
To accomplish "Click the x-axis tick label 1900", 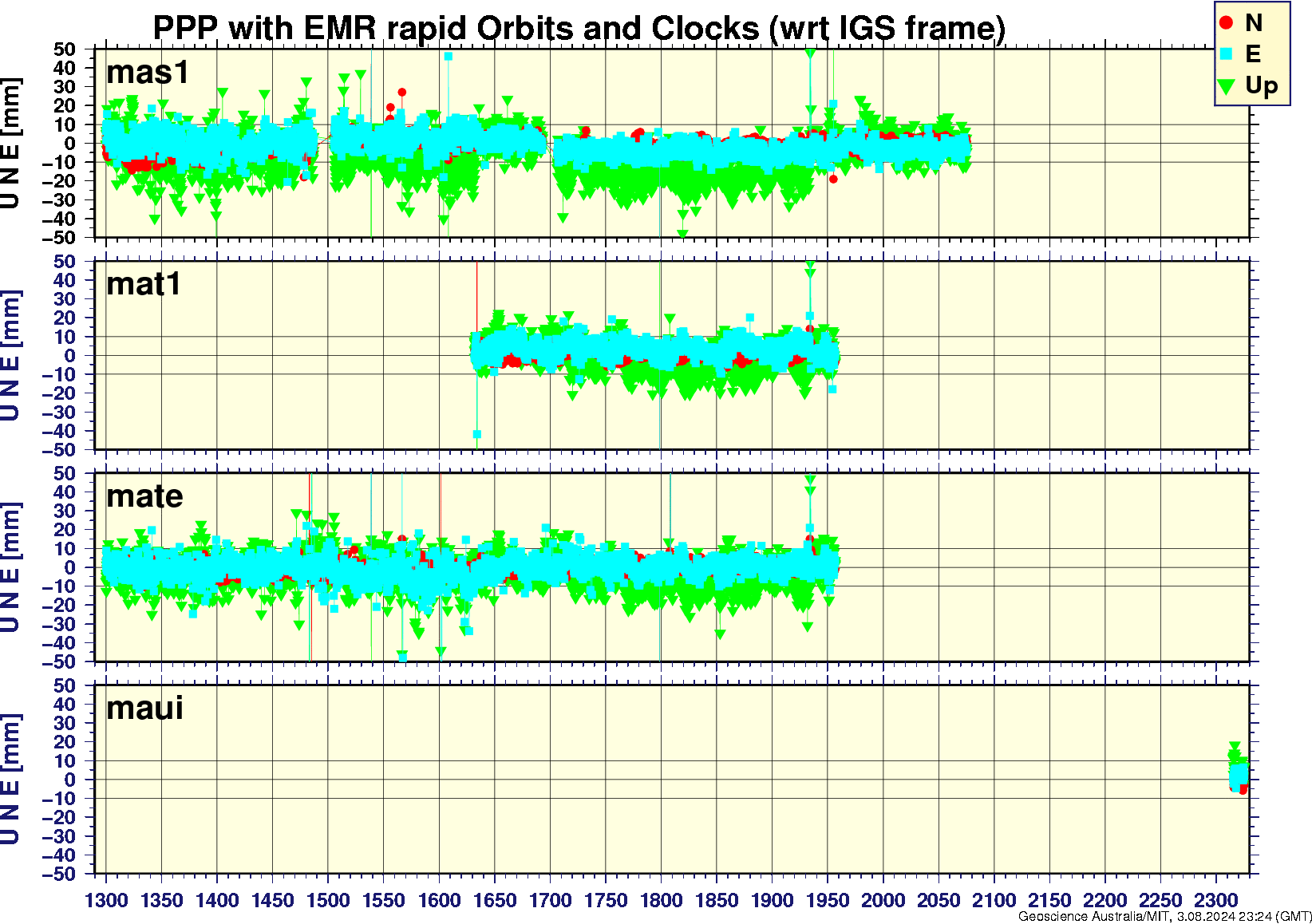I will 773,901.
